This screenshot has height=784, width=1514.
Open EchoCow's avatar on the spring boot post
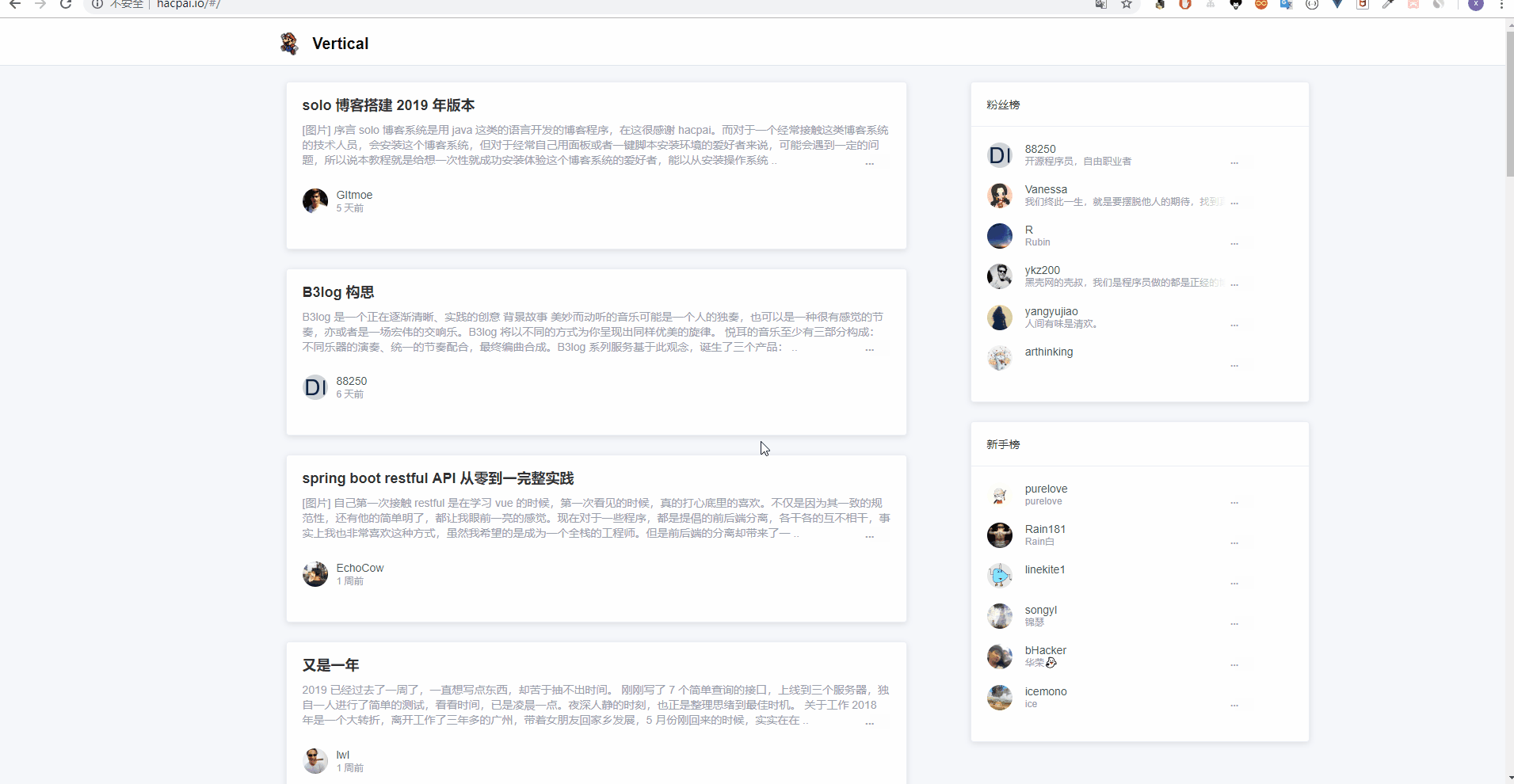coord(315,574)
